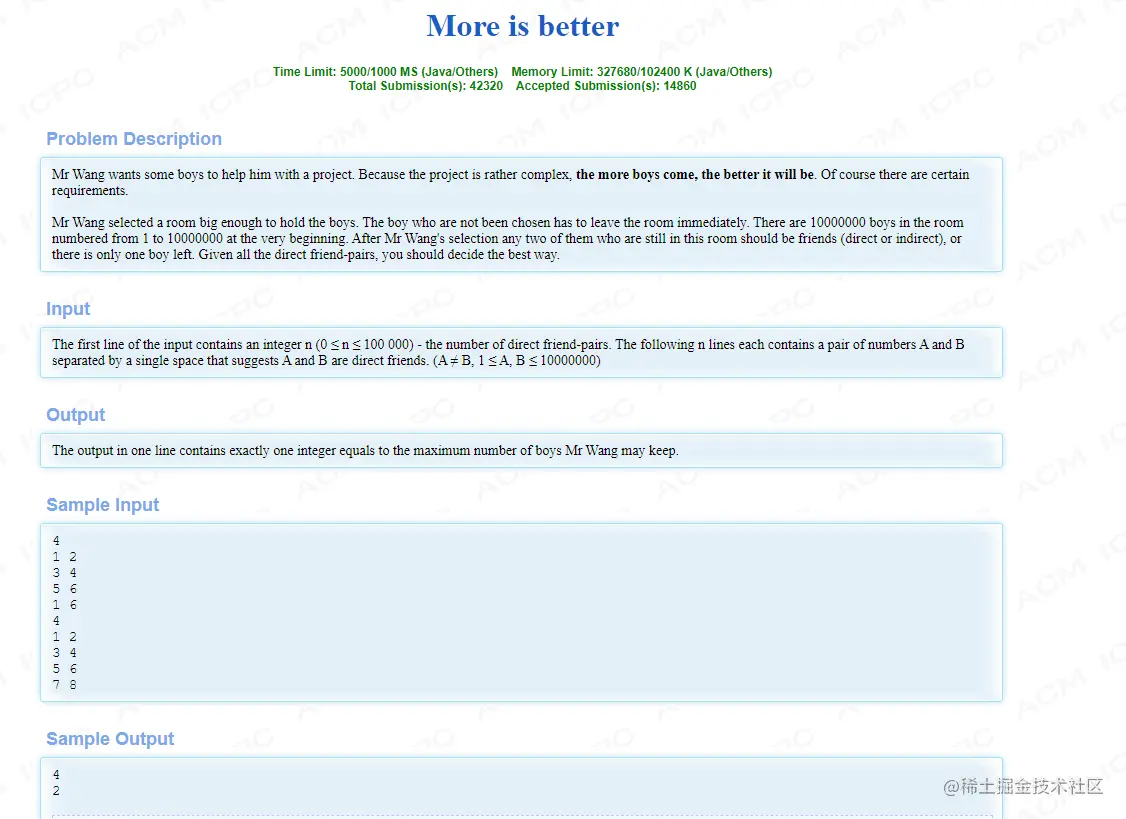This screenshot has width=1126, height=819.
Task: Select the 'Sample Output' heading
Action: (x=110, y=739)
